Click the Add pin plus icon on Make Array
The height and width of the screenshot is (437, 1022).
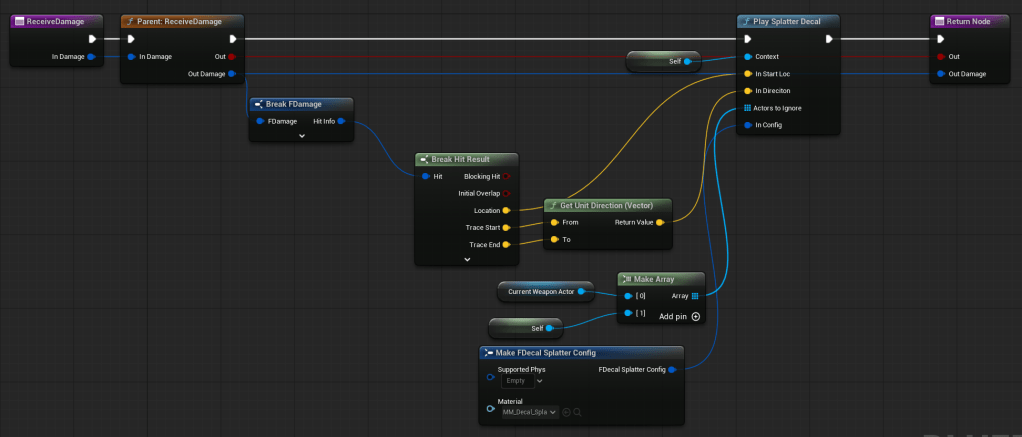tap(695, 316)
